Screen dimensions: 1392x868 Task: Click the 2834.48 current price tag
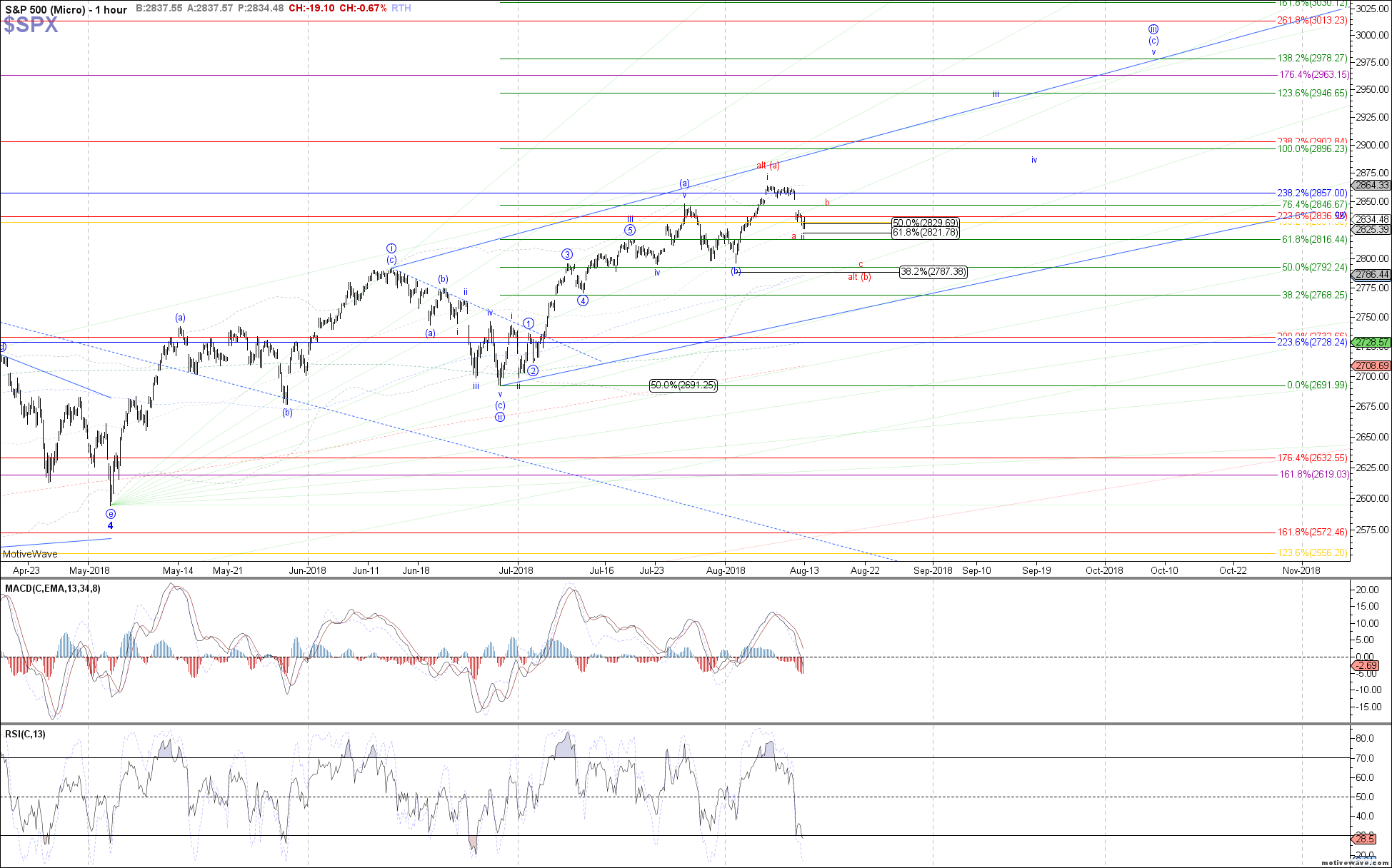[1371, 220]
